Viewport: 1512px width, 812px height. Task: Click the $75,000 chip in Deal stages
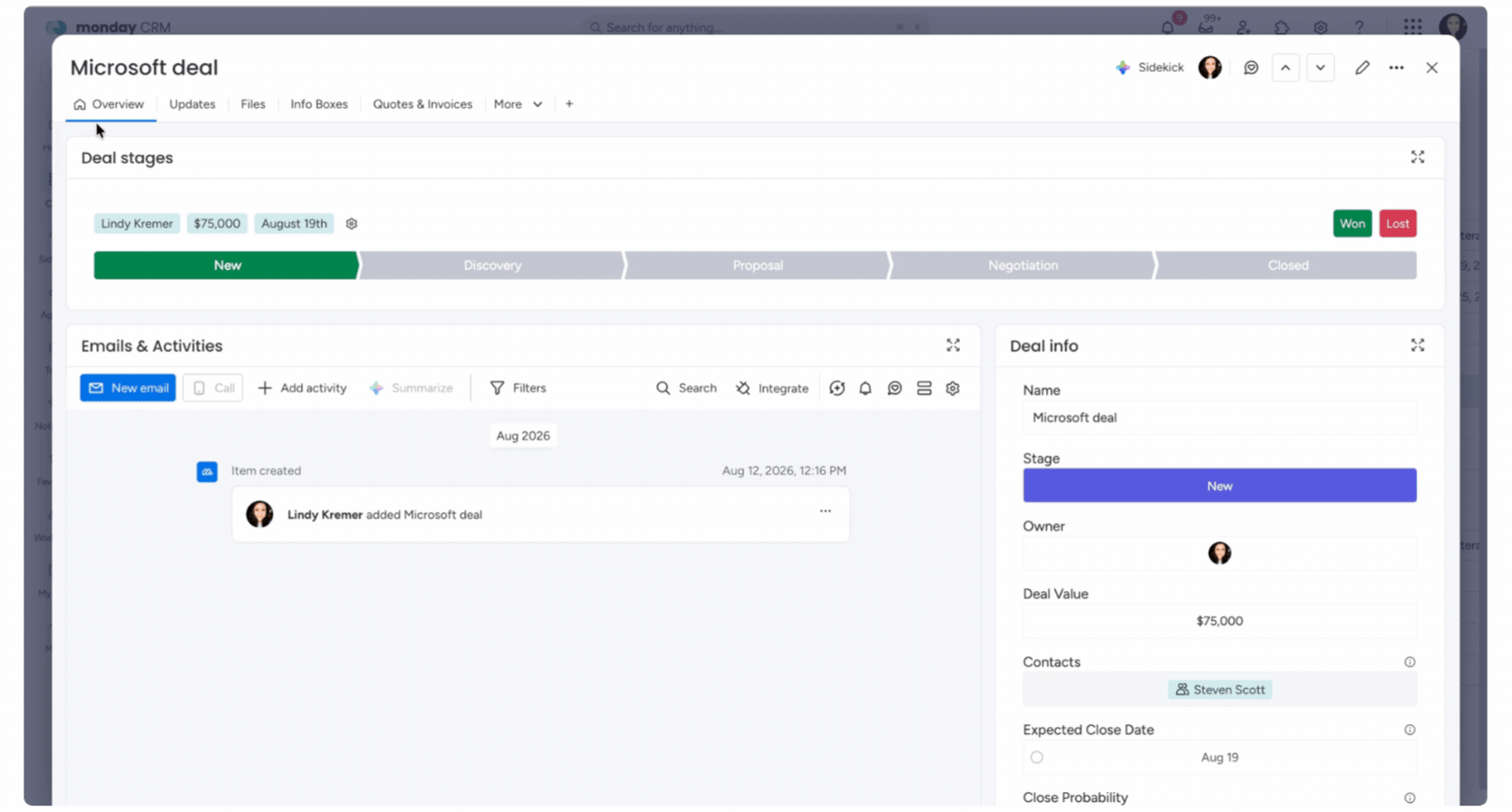(218, 224)
